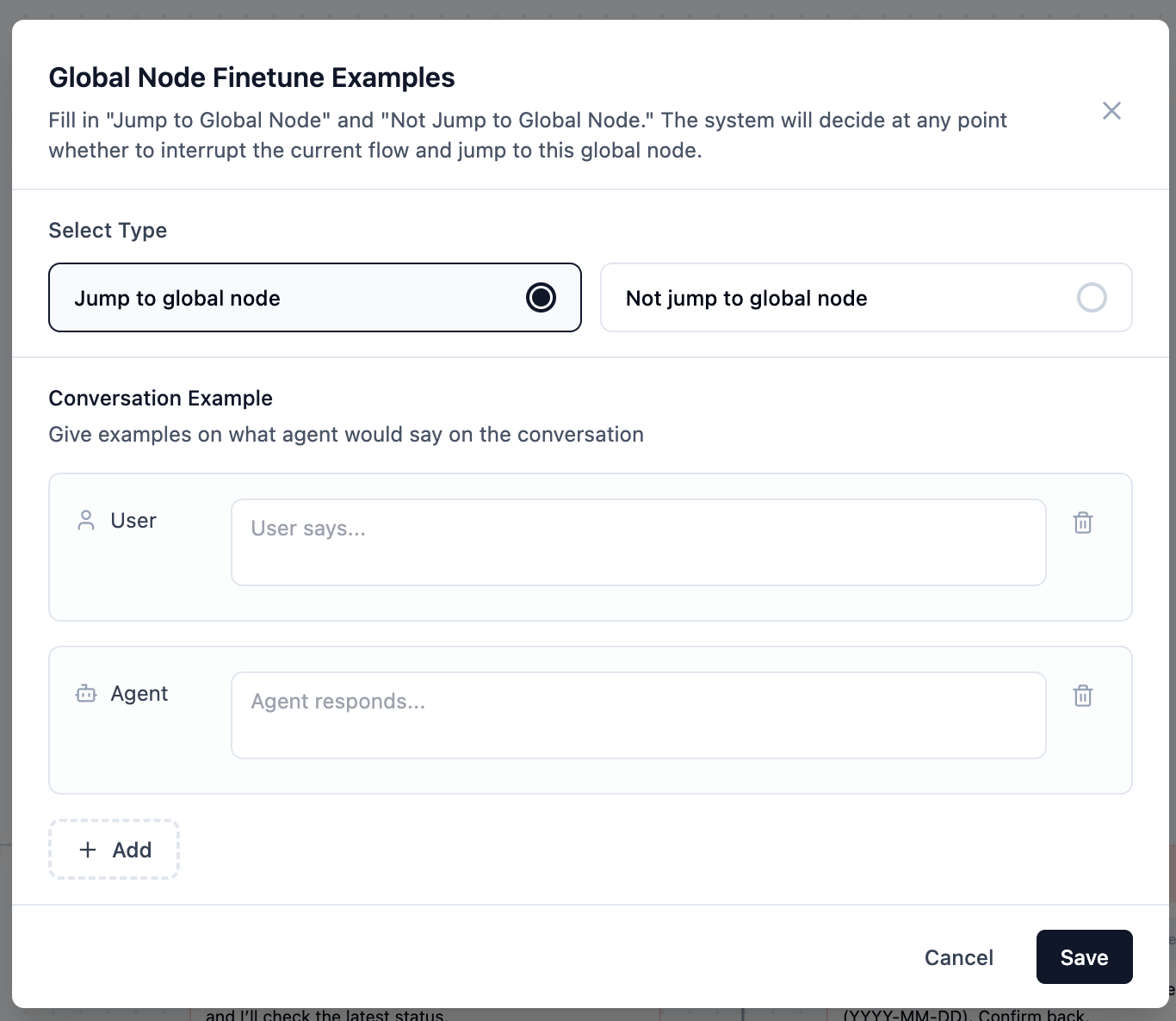
Task: Click the User label in the first example row
Action: tap(133, 520)
